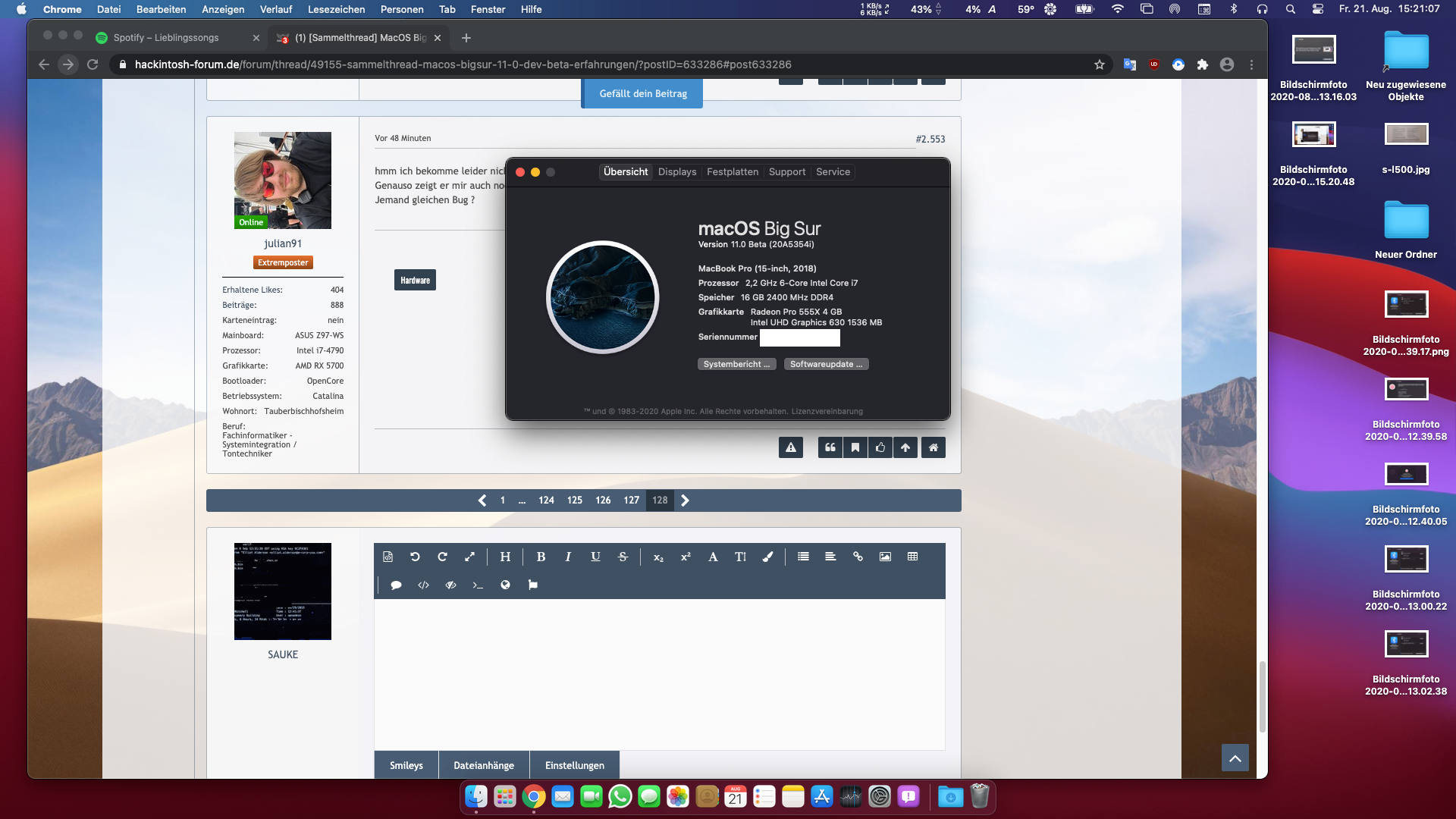Toggle strikethrough formatting in editor
The height and width of the screenshot is (819, 1456).
tap(623, 557)
